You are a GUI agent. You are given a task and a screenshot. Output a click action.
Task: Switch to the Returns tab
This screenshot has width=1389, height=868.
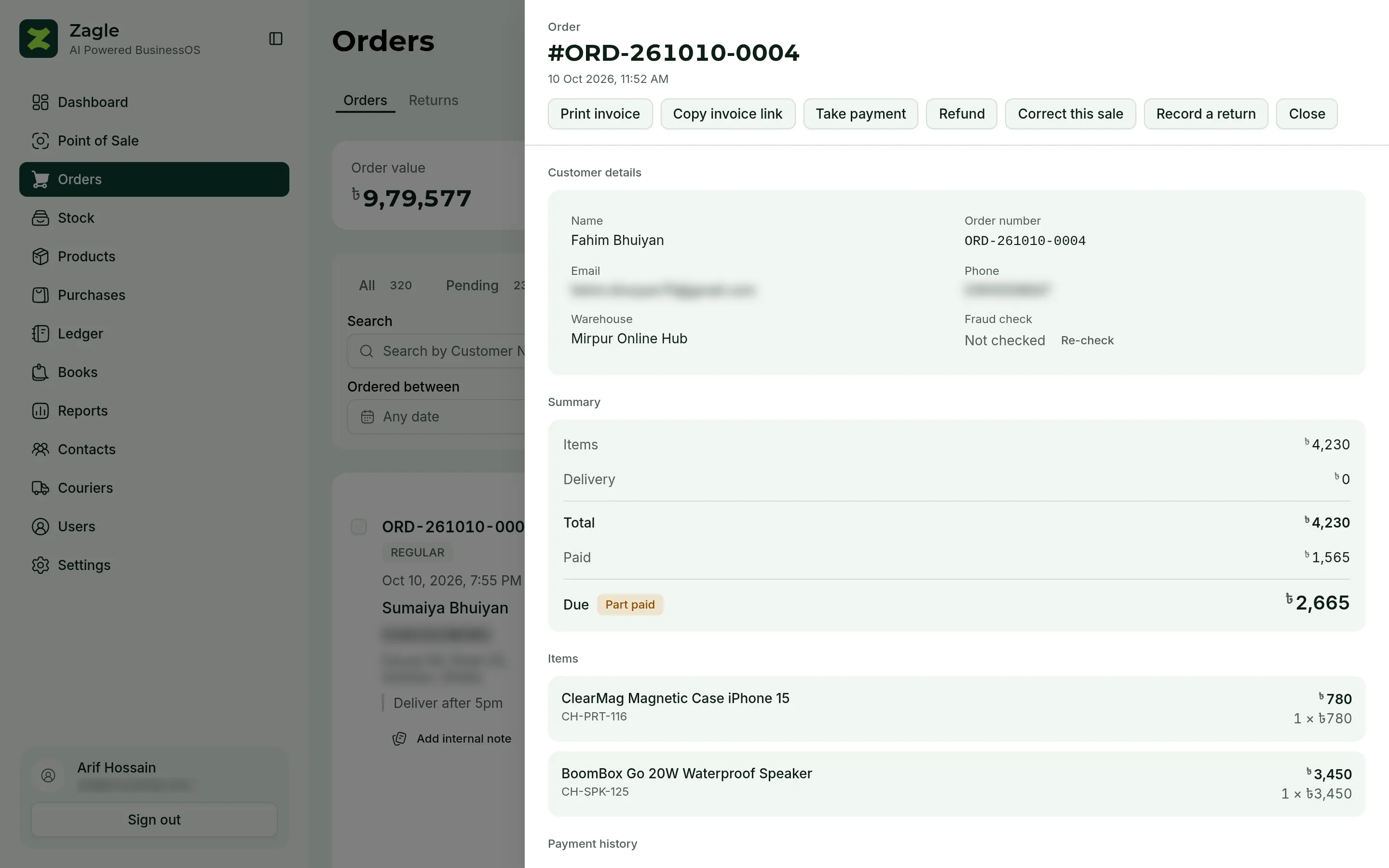click(x=434, y=100)
